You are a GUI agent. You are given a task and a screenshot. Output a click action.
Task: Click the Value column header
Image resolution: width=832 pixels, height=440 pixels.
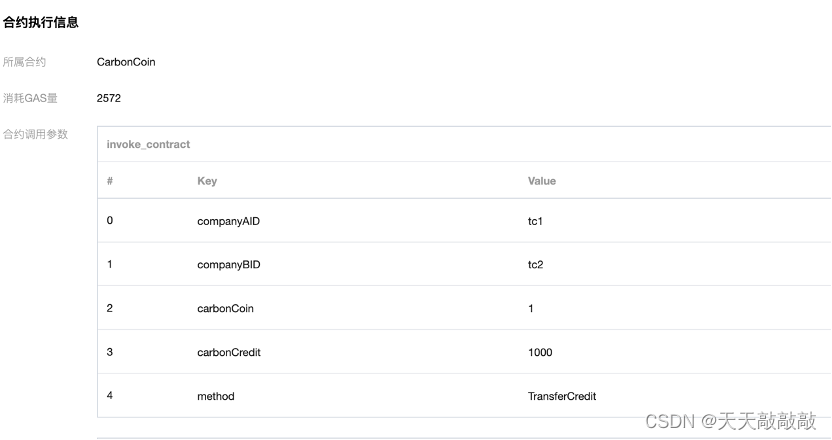[x=542, y=181]
